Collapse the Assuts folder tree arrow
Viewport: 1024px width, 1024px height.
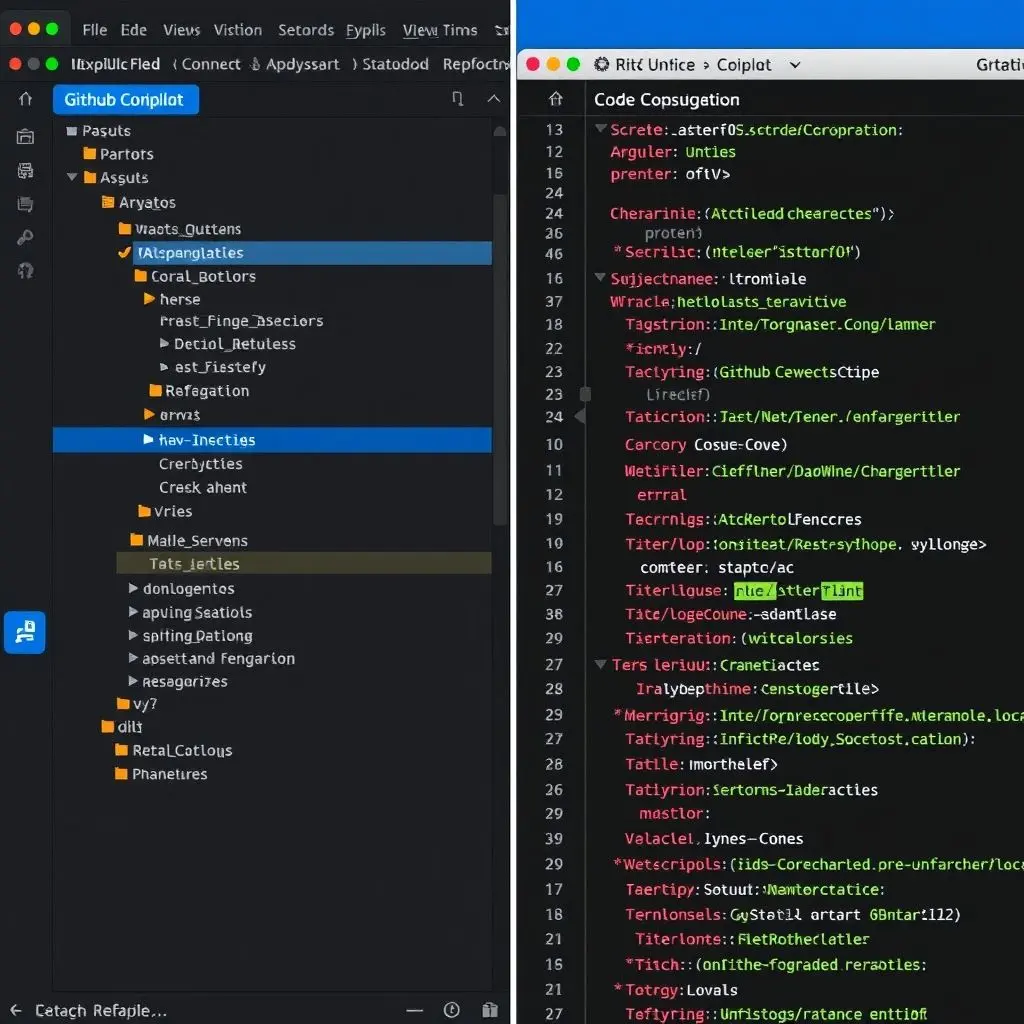(x=72, y=177)
